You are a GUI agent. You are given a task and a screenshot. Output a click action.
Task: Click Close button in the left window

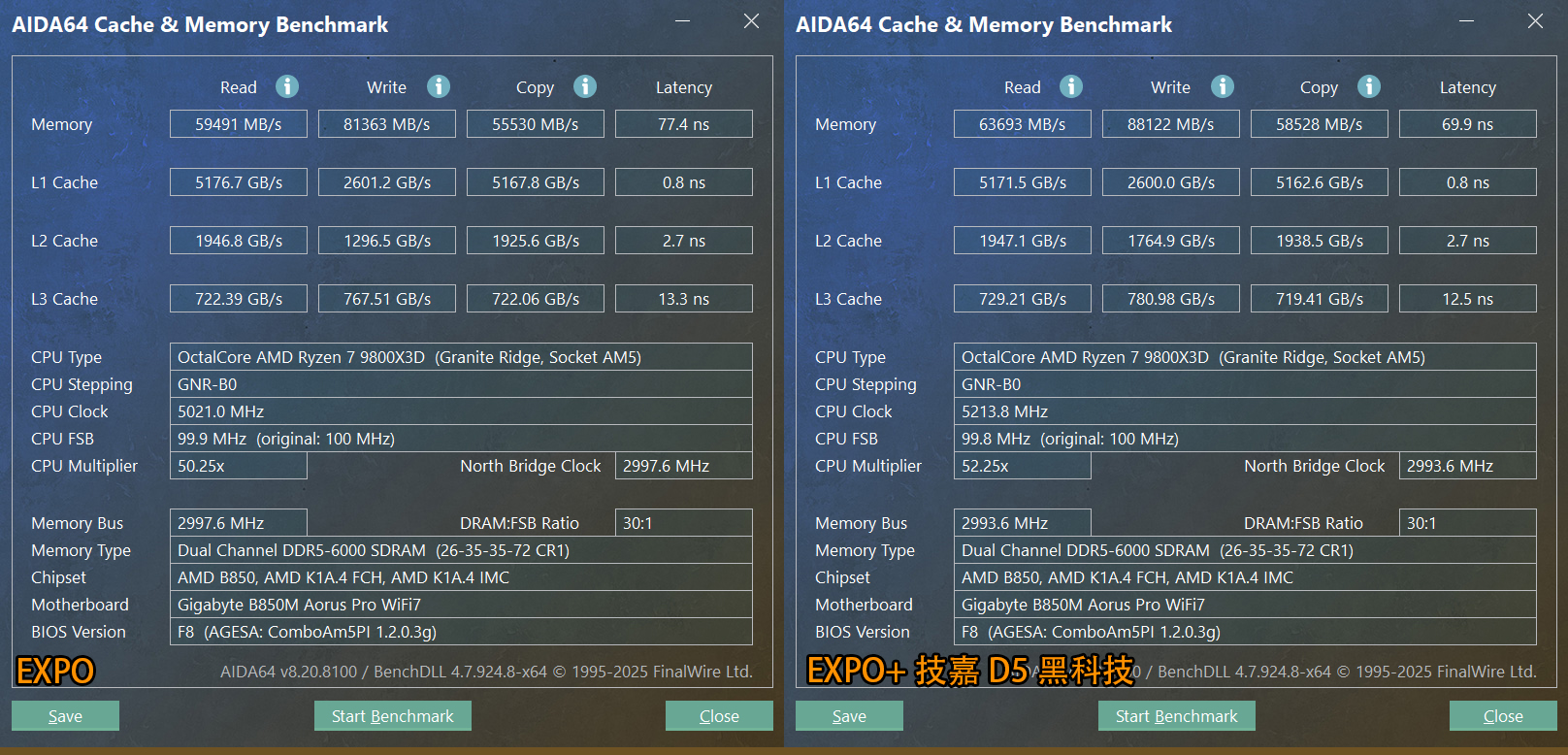(x=719, y=716)
